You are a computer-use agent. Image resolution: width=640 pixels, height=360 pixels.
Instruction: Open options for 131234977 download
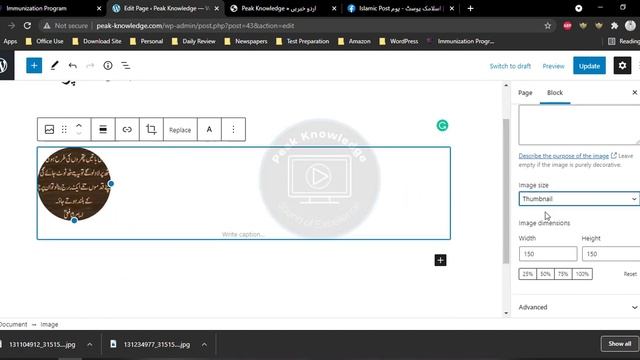[x=204, y=344]
